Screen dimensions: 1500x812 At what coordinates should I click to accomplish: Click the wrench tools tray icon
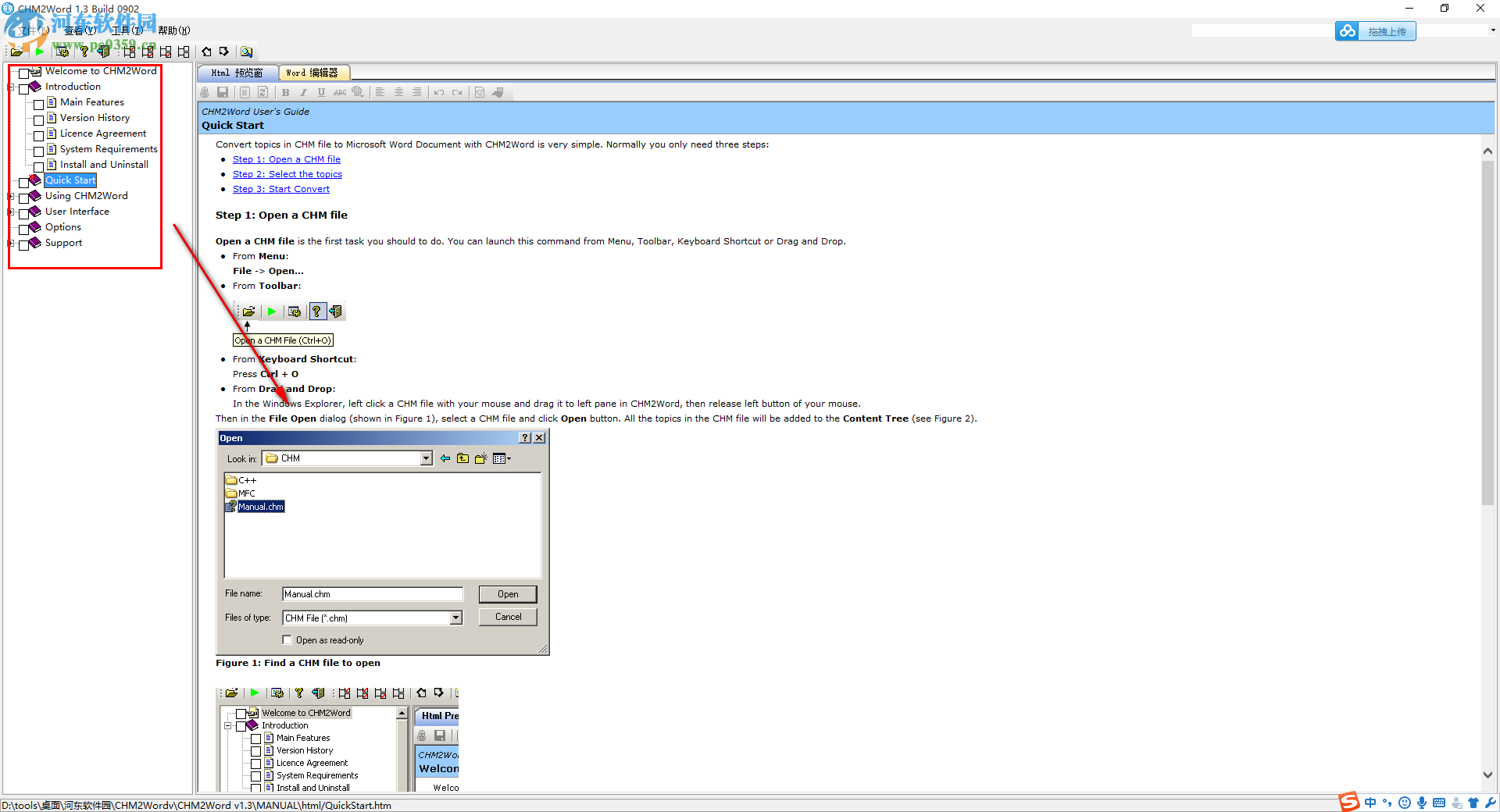[x=1491, y=803]
